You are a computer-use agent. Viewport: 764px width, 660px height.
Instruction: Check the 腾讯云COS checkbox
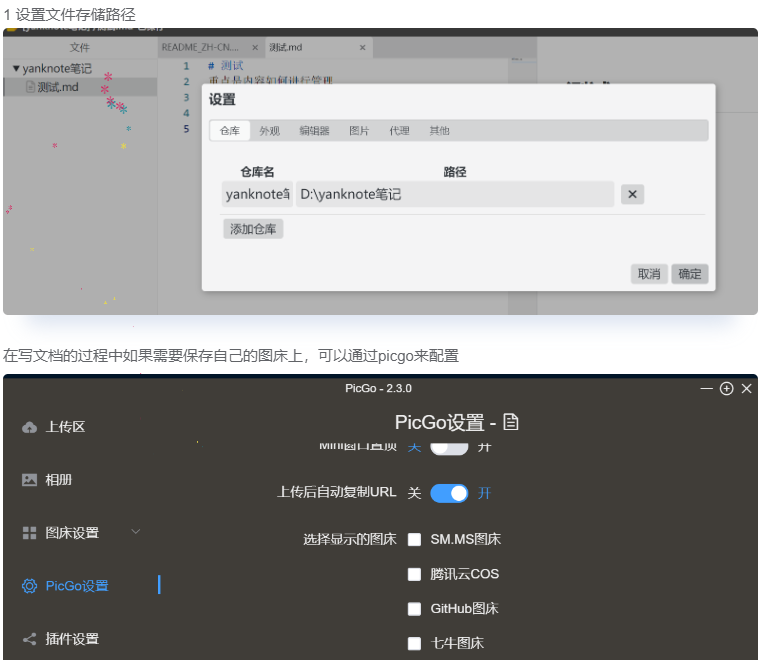pyautogui.click(x=415, y=575)
